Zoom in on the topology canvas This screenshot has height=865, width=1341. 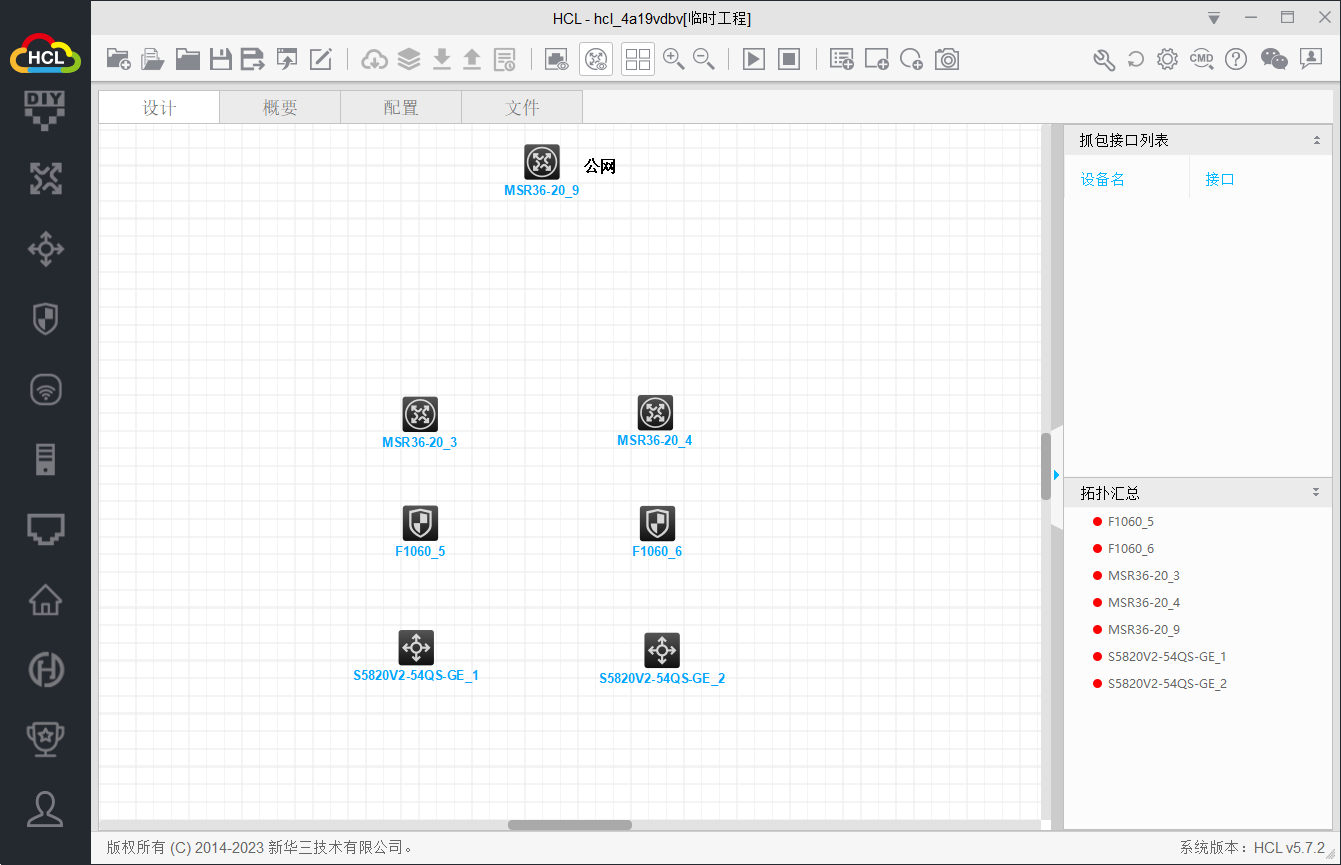(674, 59)
